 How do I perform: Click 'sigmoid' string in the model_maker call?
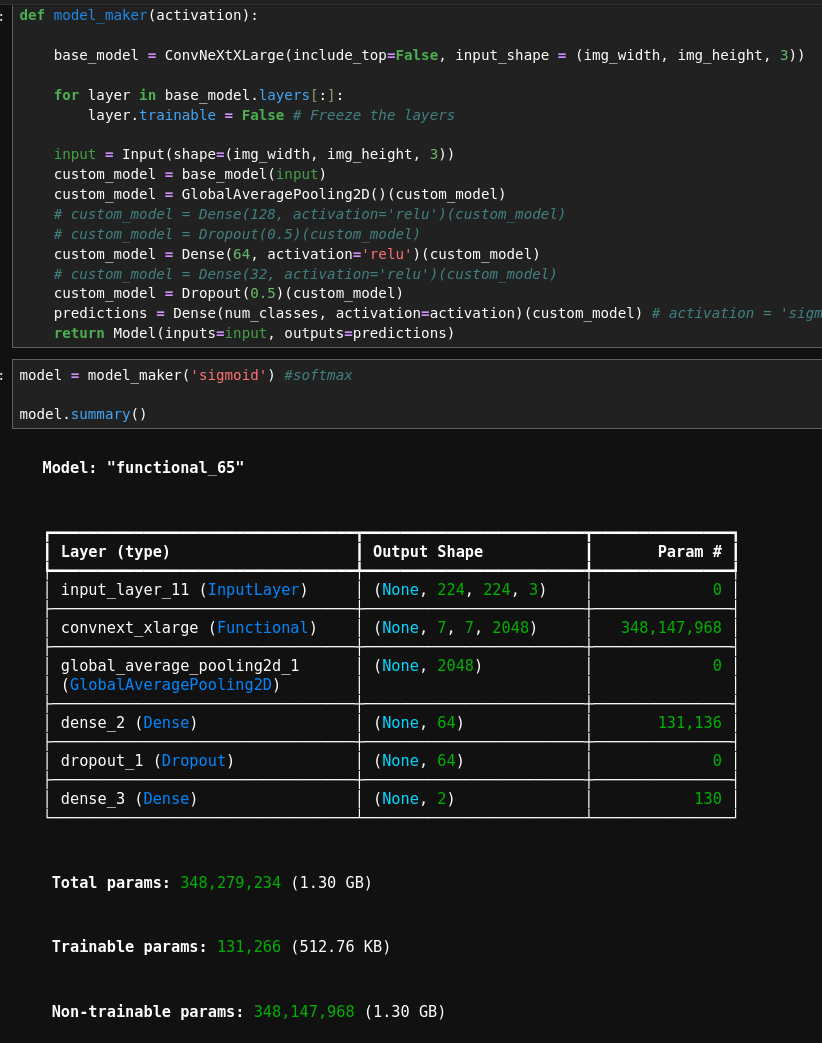(x=228, y=375)
